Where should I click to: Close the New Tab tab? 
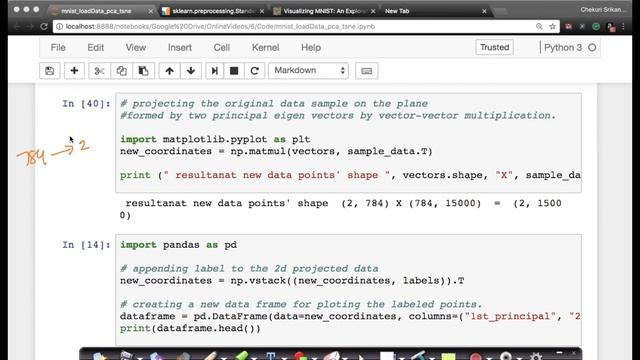pyautogui.click(x=484, y=11)
